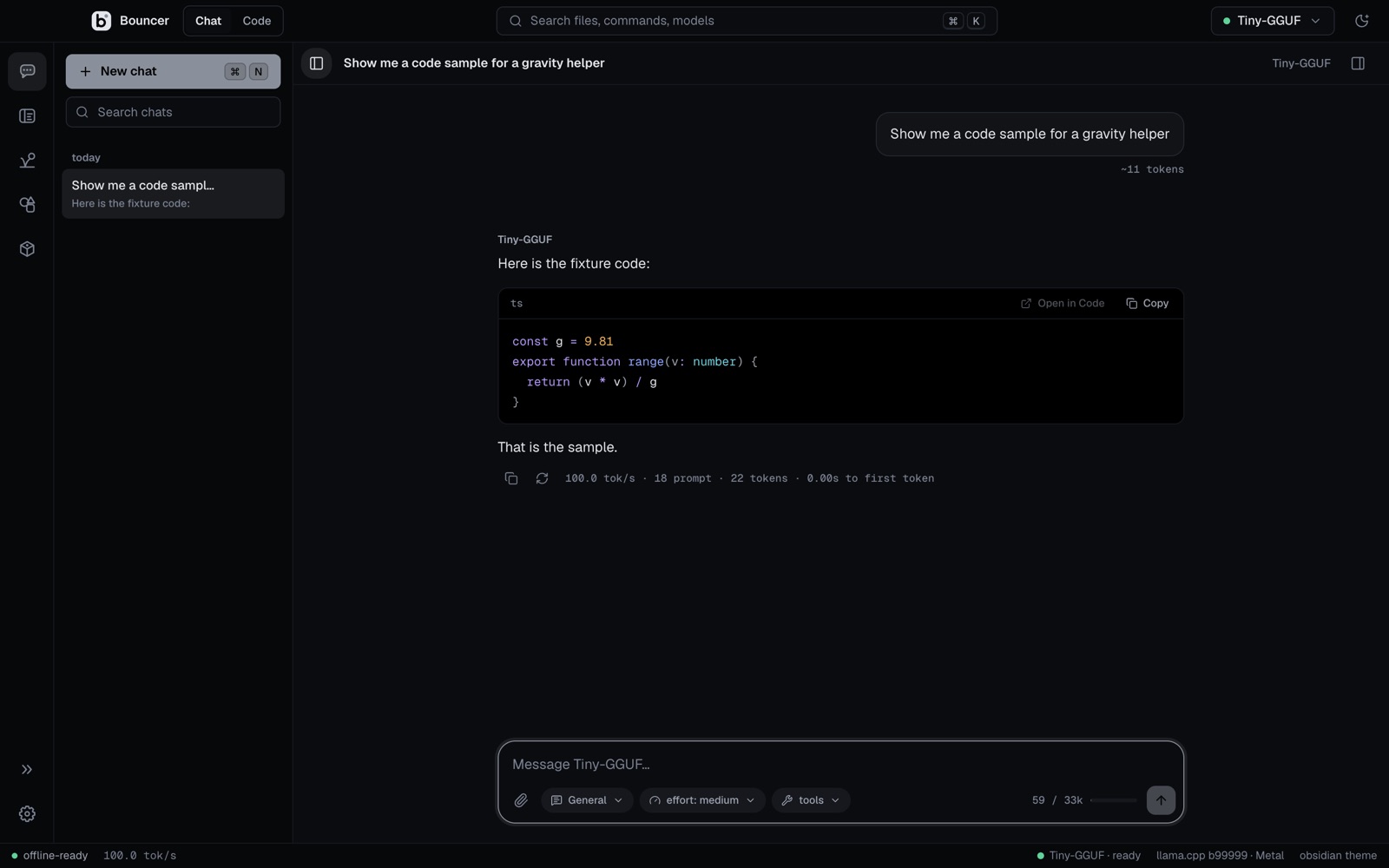This screenshot has width=1389, height=868.
Task: Focus the Search chats field
Action: pyautogui.click(x=173, y=112)
